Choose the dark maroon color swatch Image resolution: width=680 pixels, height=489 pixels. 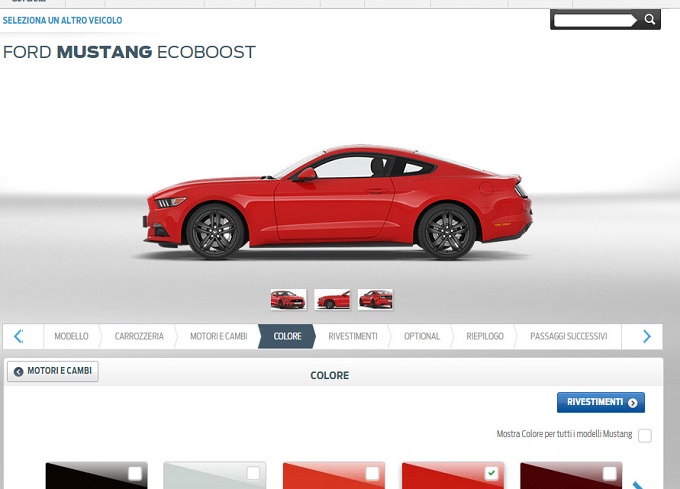pyautogui.click(x=571, y=476)
